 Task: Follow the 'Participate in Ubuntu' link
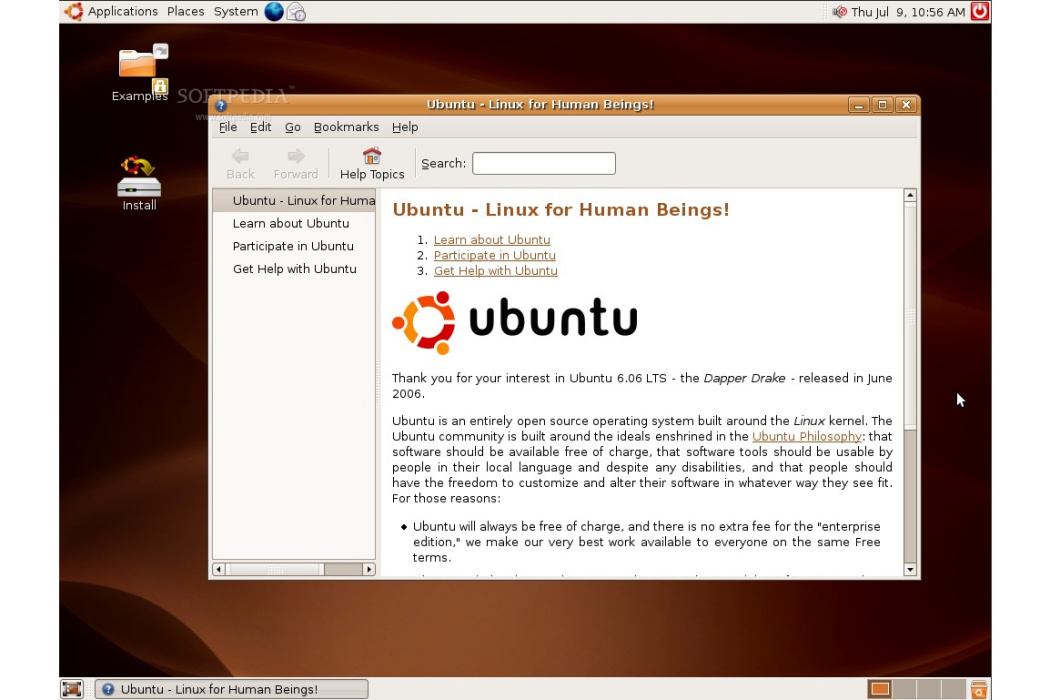tap(495, 255)
